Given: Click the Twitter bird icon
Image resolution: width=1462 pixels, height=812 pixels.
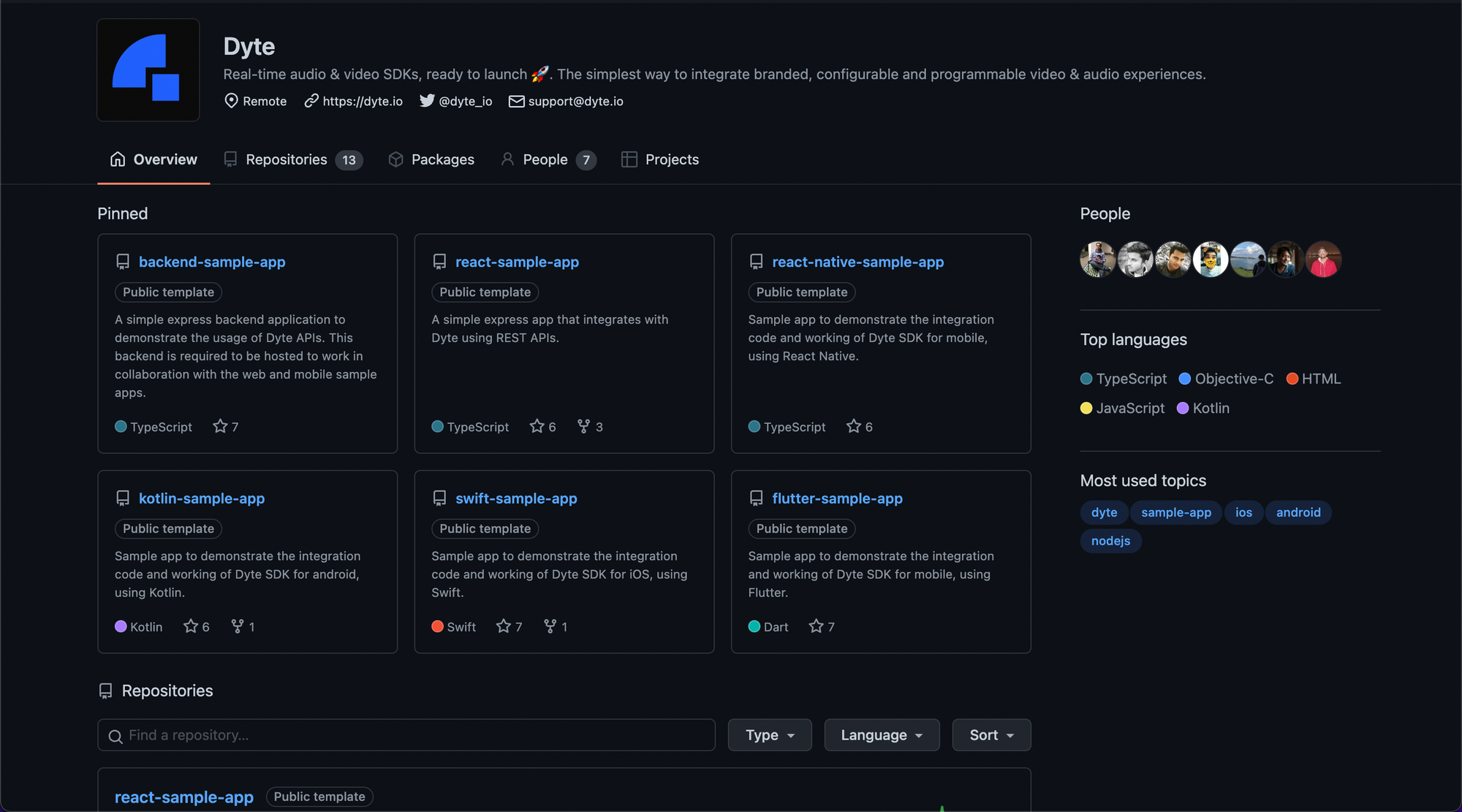Looking at the screenshot, I should 427,101.
